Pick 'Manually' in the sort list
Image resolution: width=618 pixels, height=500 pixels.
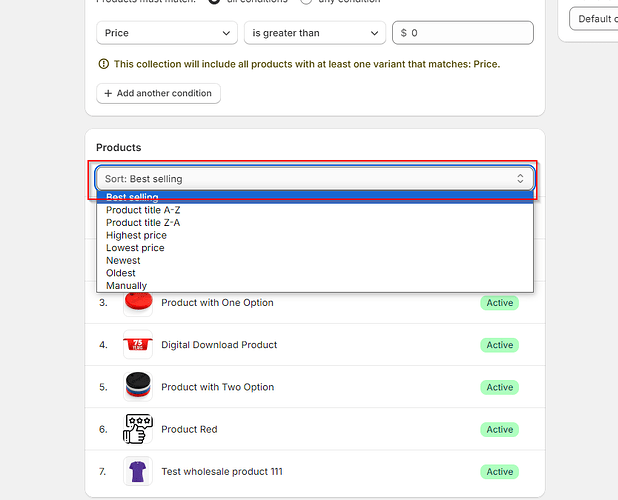126,285
